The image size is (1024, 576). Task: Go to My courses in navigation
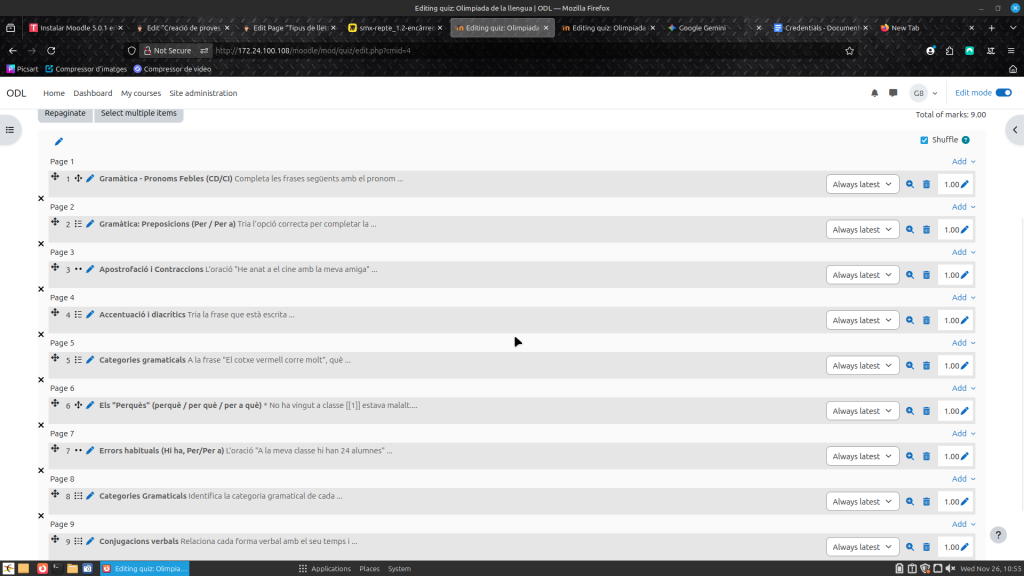[x=141, y=93]
